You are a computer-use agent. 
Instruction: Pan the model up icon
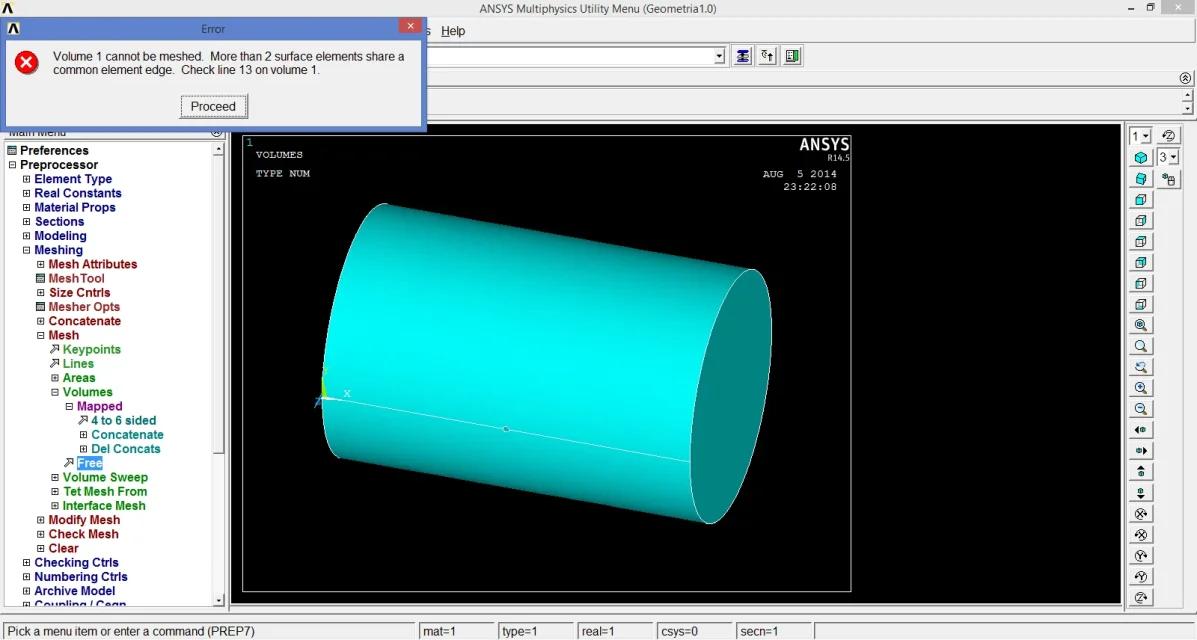1141,471
